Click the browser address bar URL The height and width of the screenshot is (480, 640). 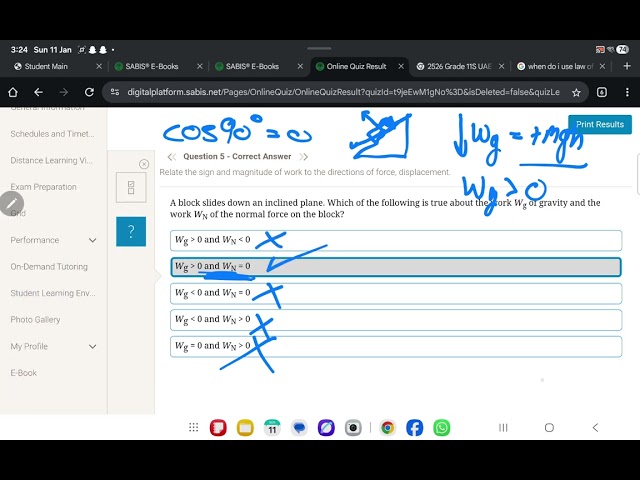point(340,92)
